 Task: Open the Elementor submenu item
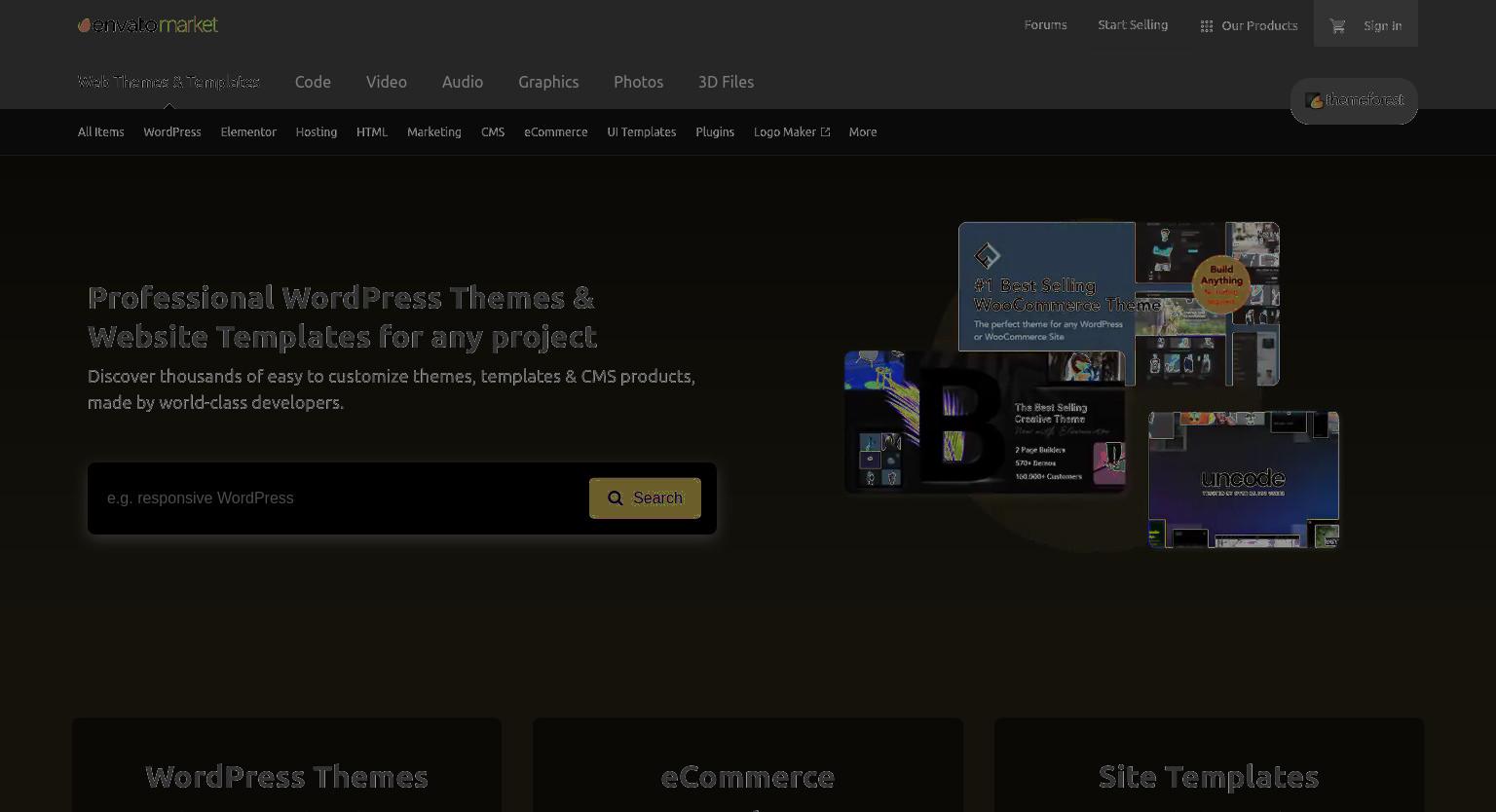248,132
